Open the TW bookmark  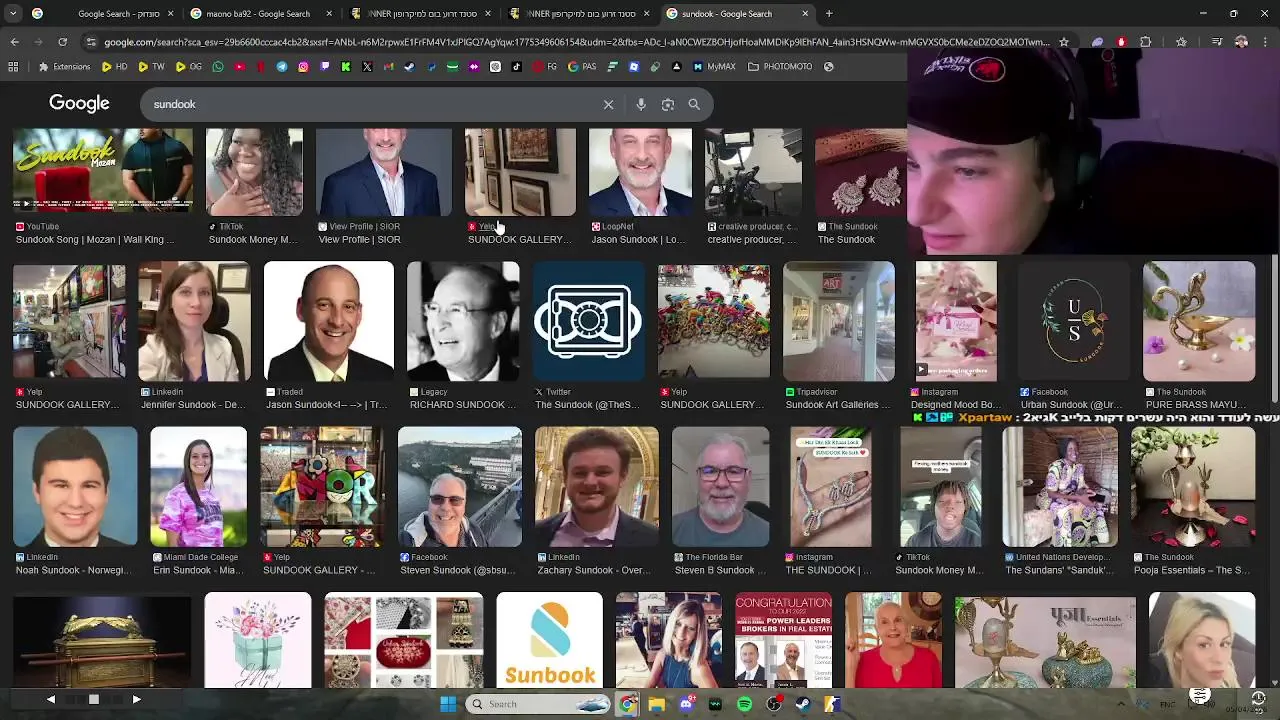pyautogui.click(x=151, y=67)
